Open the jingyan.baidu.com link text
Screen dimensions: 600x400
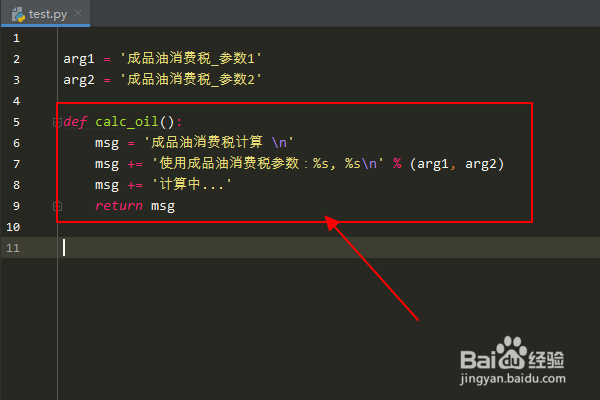513,379
